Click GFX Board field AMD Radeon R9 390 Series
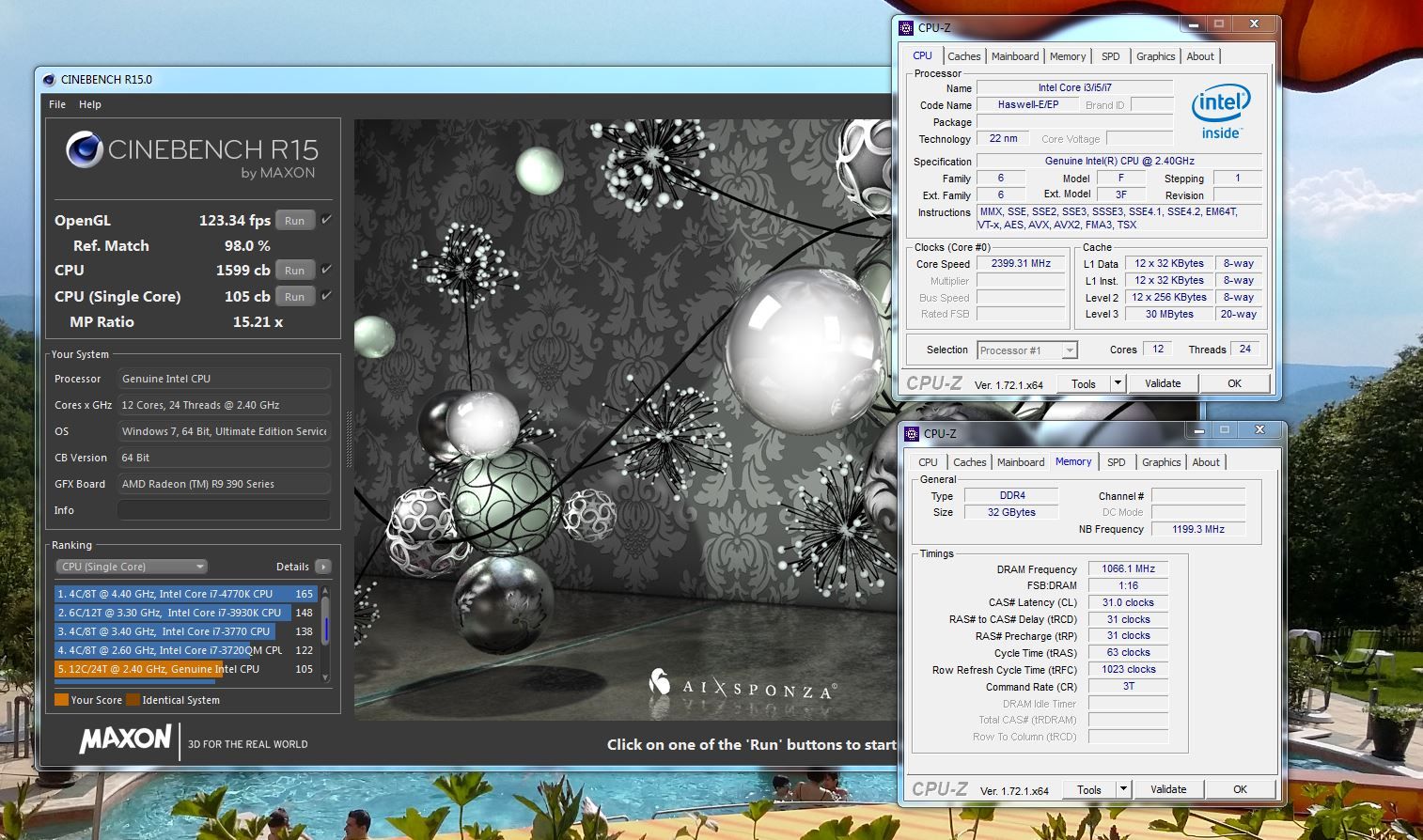 [x=224, y=484]
